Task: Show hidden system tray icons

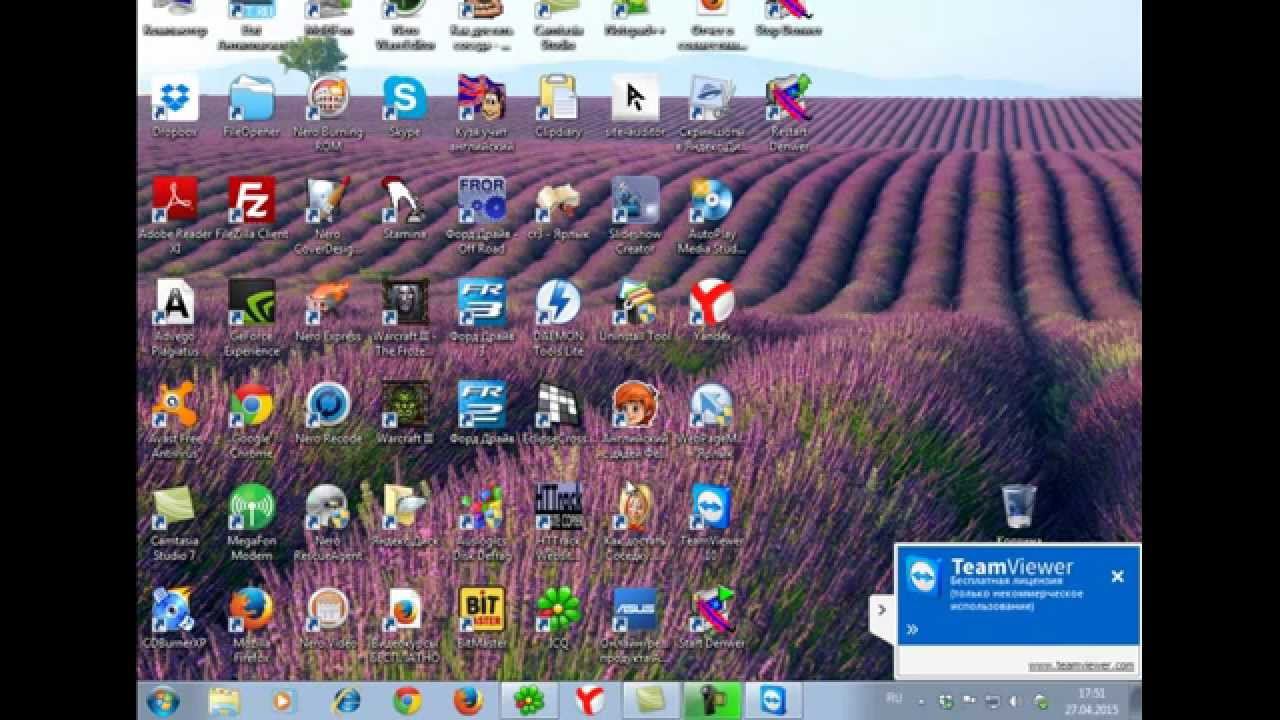Action: pos(921,701)
